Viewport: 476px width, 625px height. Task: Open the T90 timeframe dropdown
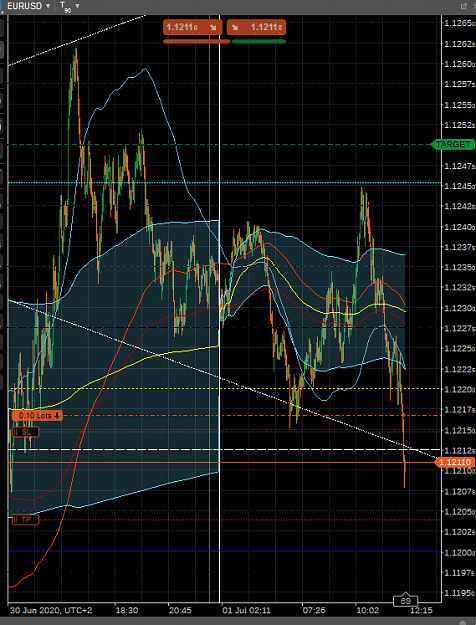click(x=69, y=6)
